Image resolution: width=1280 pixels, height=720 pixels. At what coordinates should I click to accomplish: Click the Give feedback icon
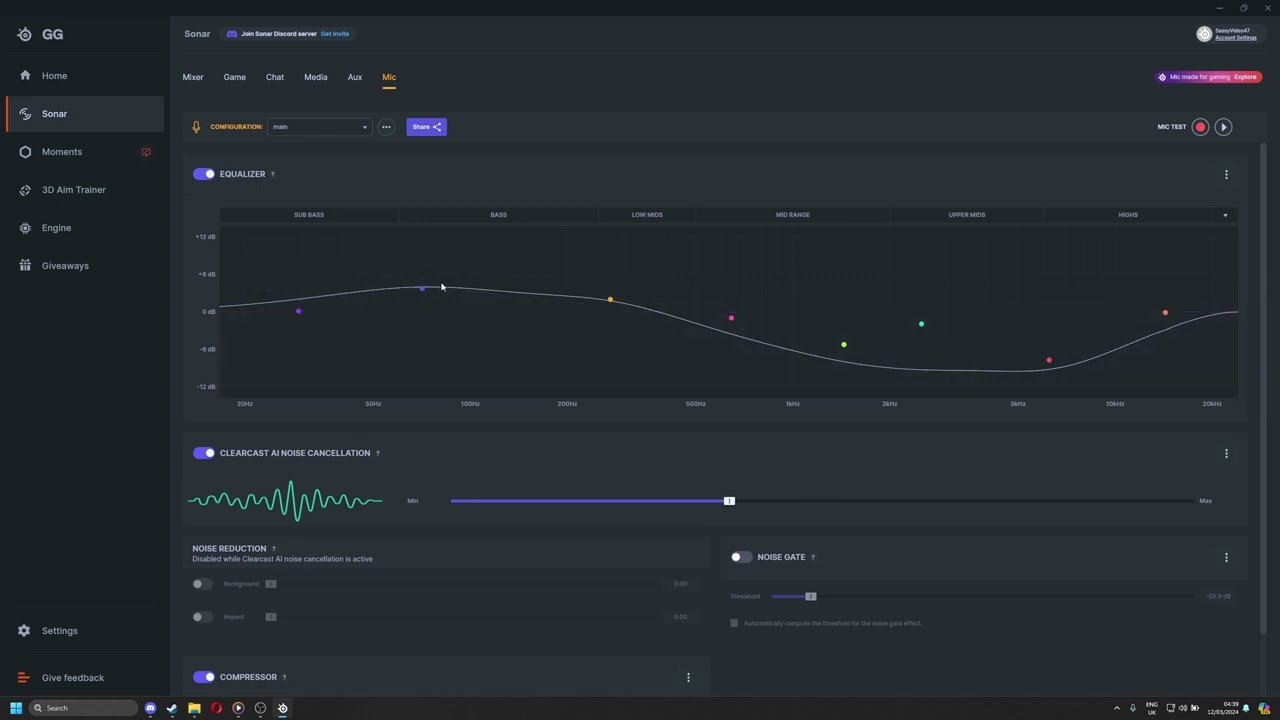coord(24,678)
